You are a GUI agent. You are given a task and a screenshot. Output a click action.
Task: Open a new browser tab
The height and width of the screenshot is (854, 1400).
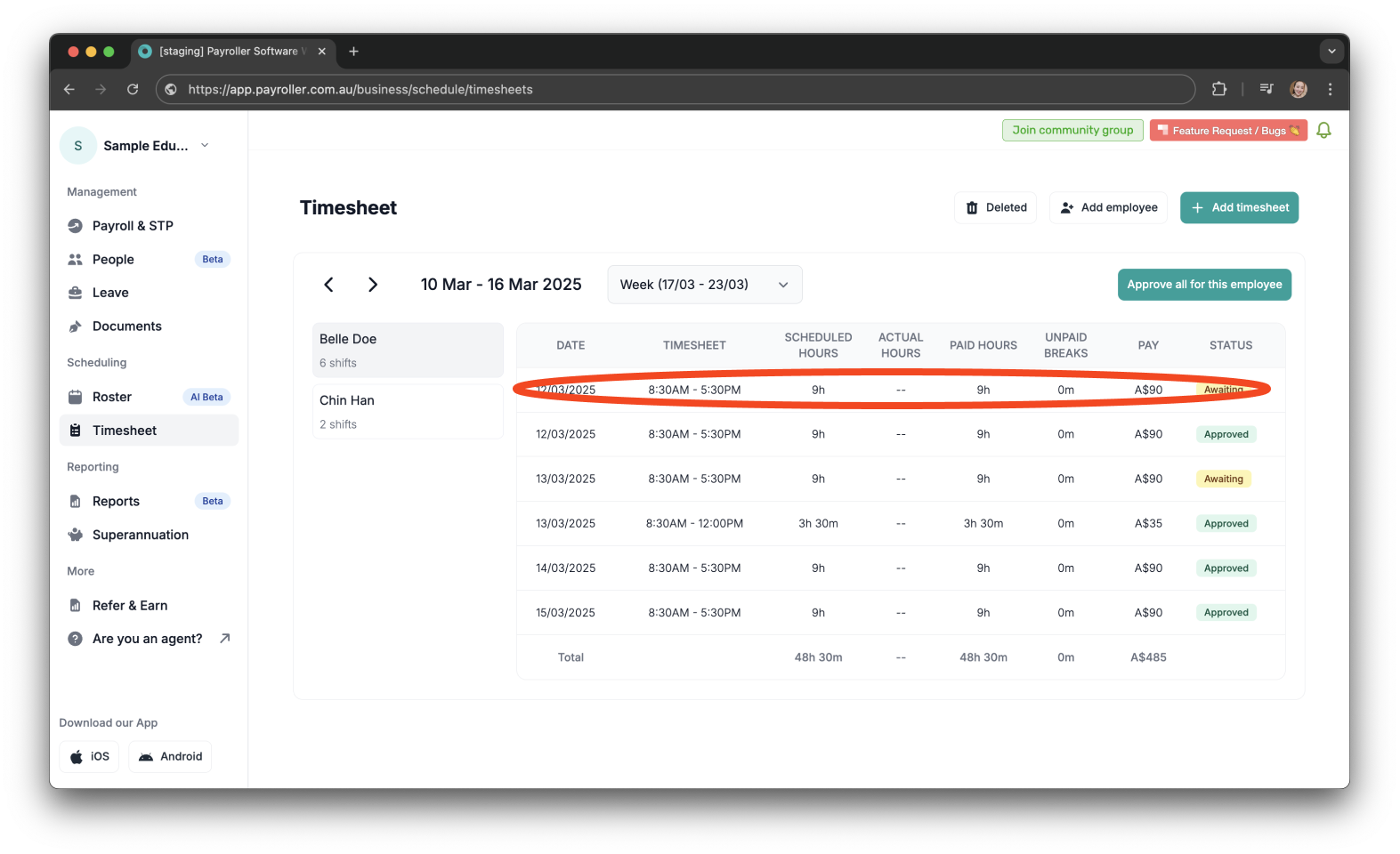coord(353,52)
